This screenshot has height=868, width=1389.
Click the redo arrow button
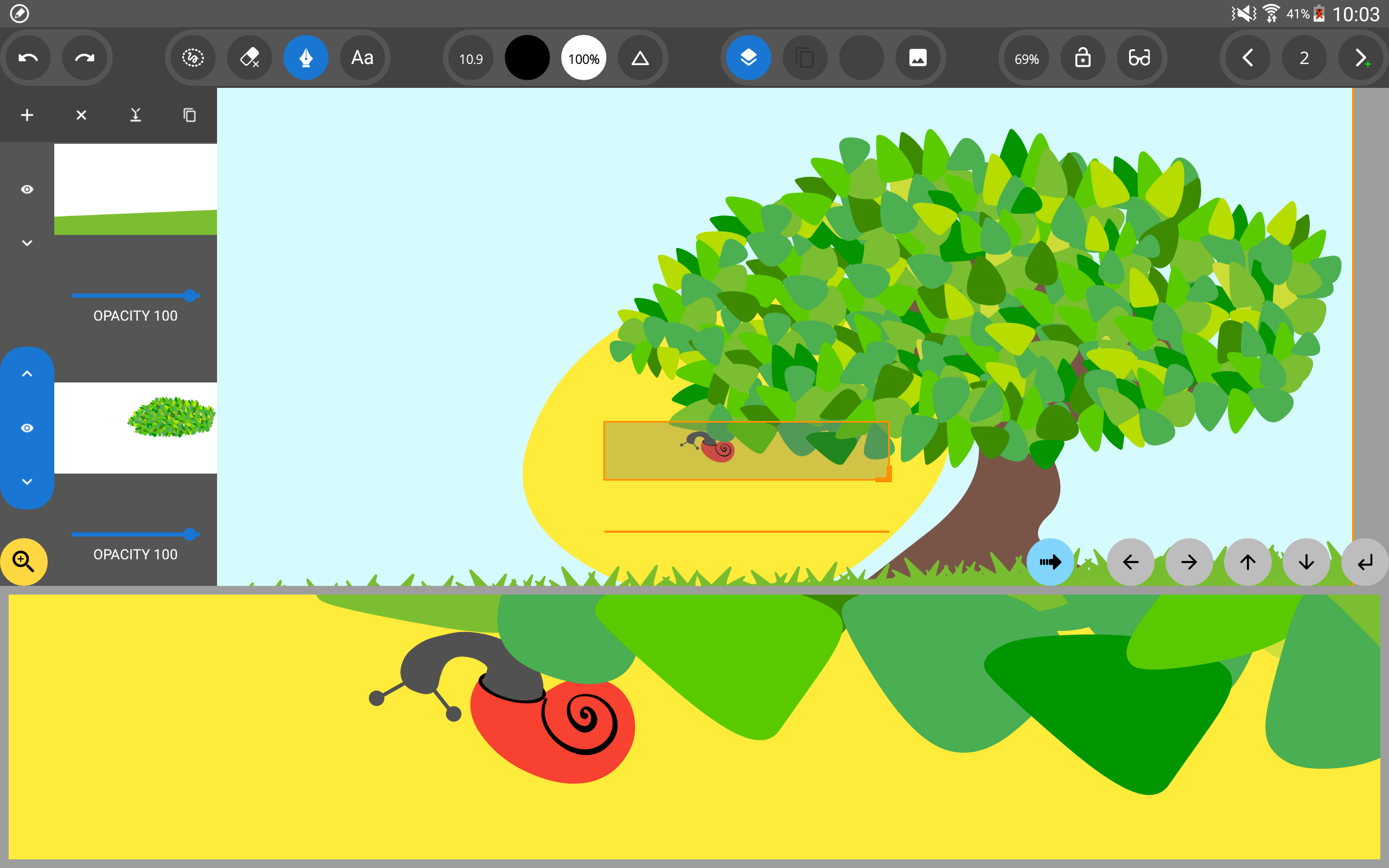tap(85, 58)
